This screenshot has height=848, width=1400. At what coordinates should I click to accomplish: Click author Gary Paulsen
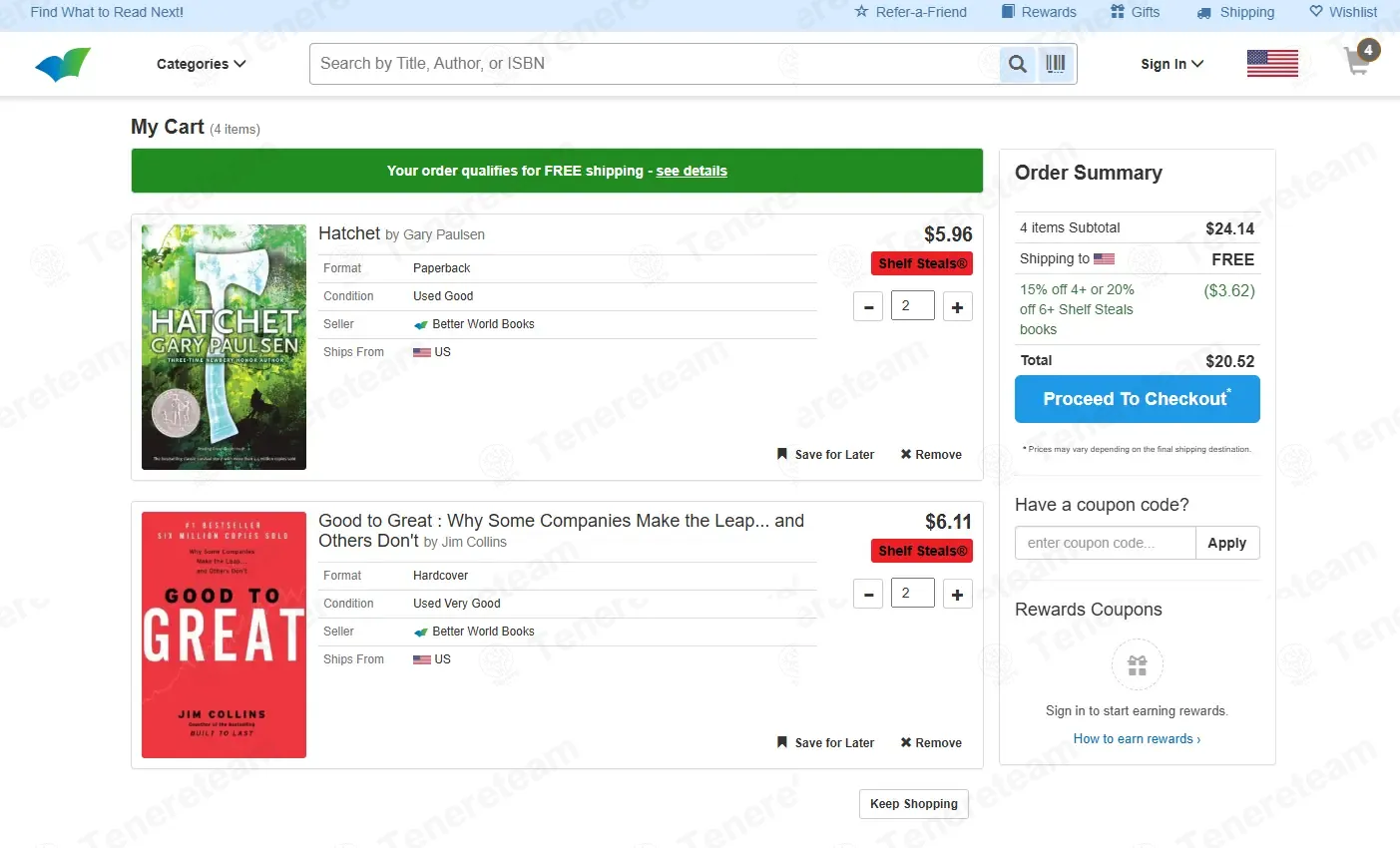click(444, 234)
